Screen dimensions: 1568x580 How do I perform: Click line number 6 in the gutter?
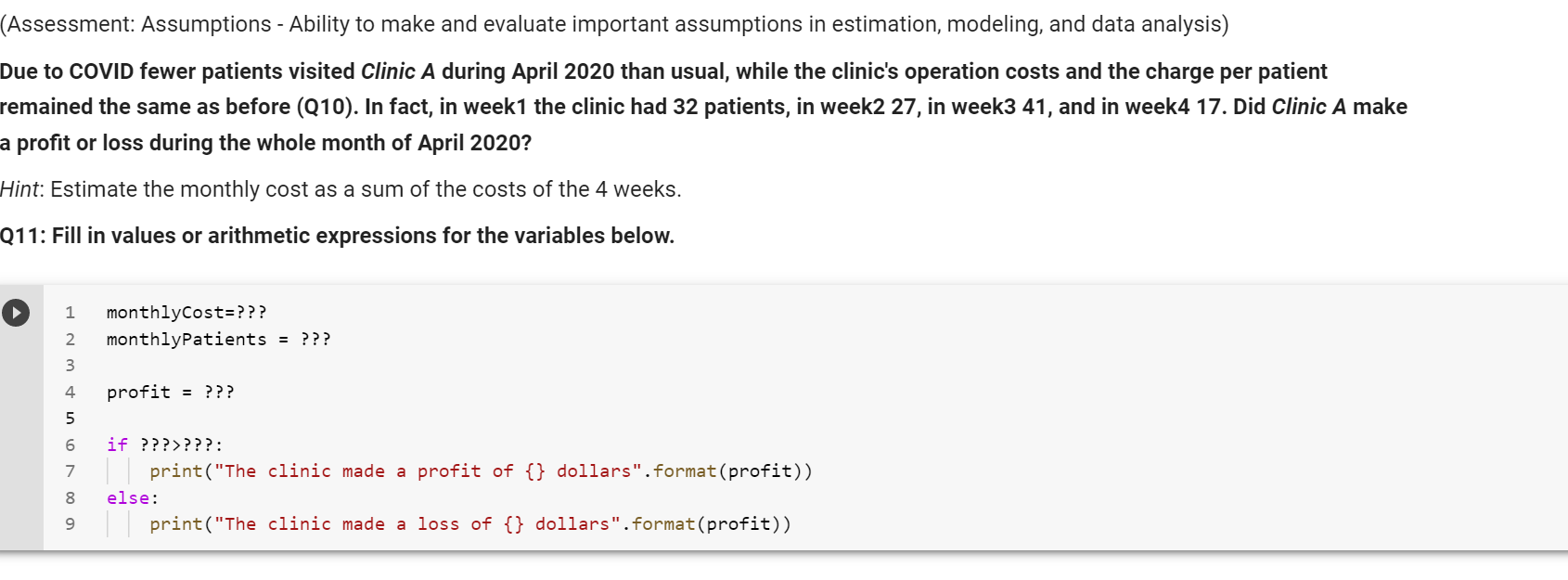click(70, 445)
